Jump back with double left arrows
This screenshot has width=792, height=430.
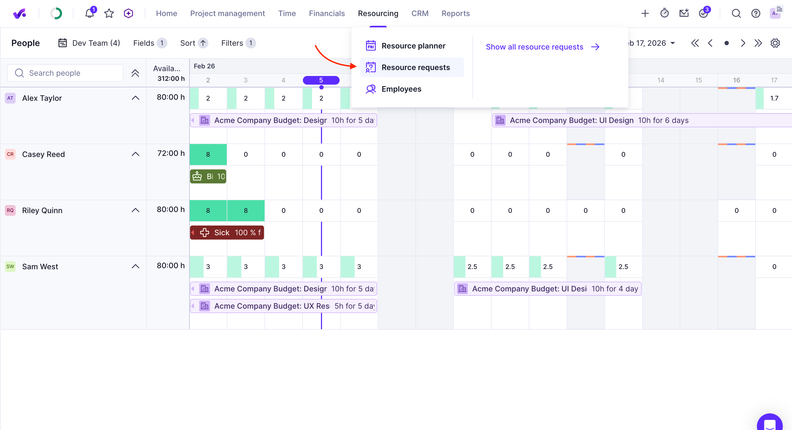[x=695, y=43]
